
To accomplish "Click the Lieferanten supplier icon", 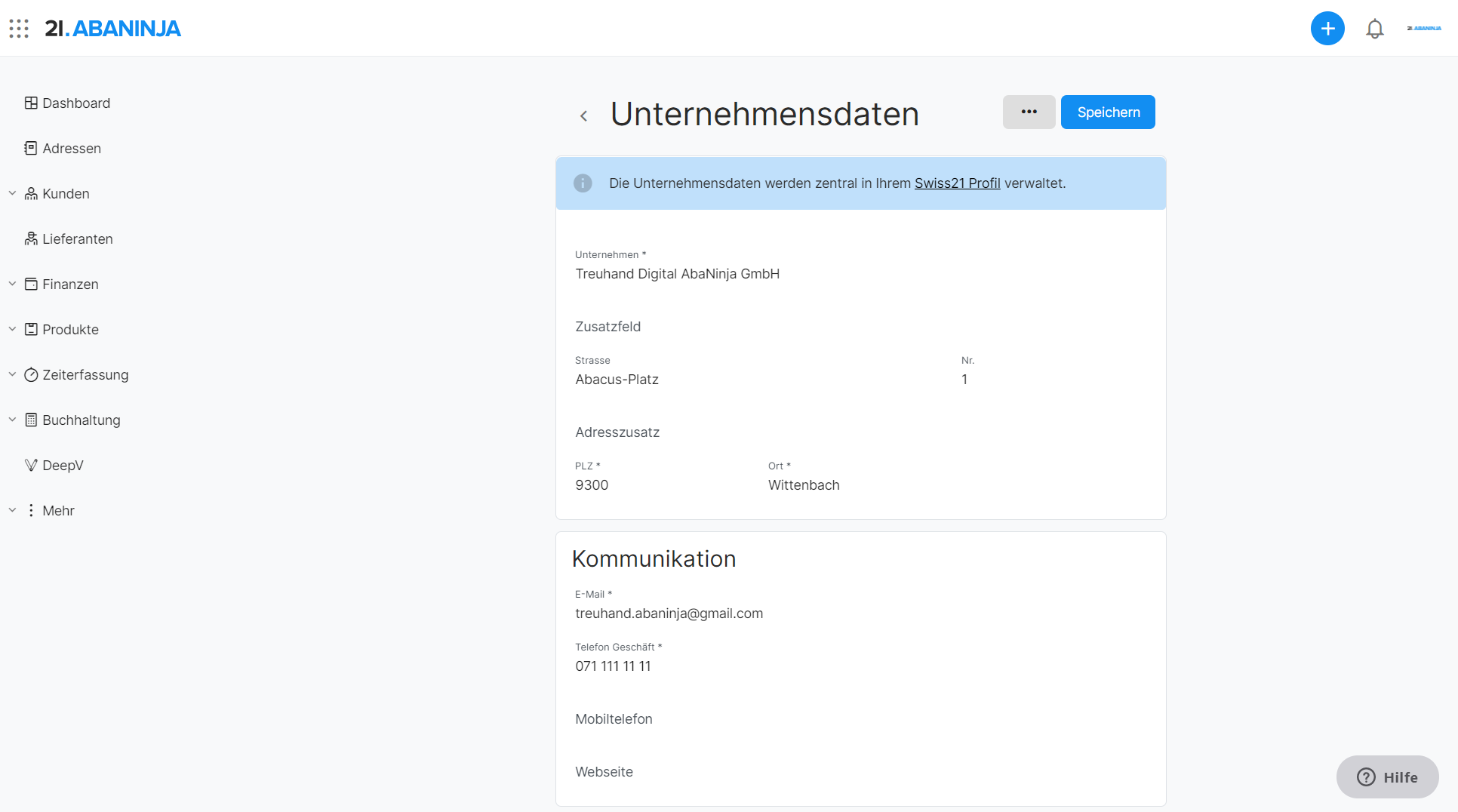I will click(x=31, y=239).
